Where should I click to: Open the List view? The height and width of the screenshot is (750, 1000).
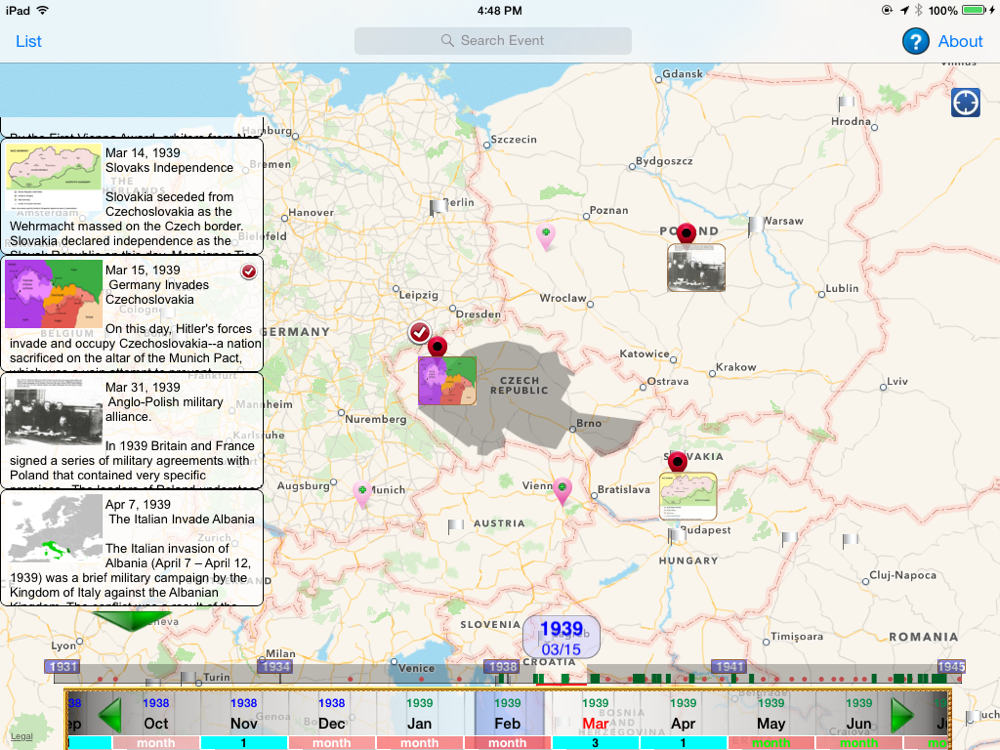29,41
